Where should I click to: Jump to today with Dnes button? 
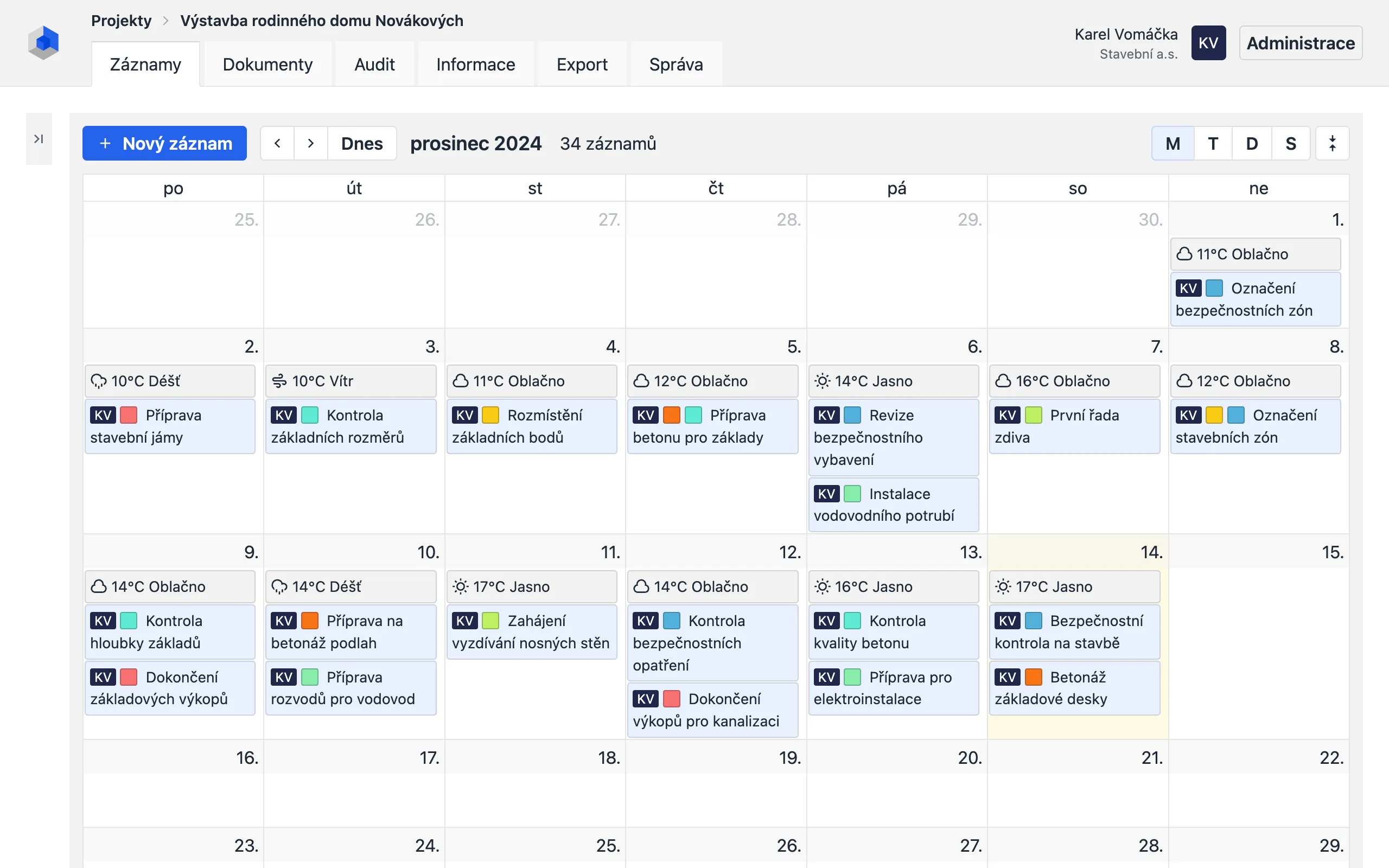[361, 144]
